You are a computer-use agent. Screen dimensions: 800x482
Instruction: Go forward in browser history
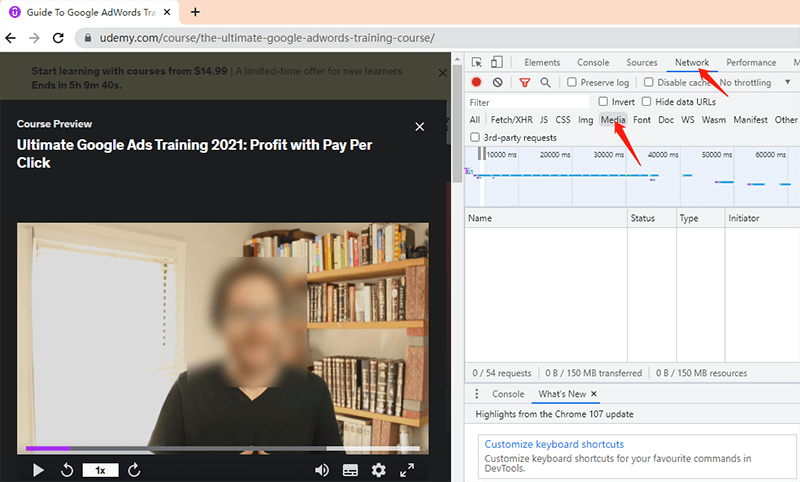pos(34,38)
